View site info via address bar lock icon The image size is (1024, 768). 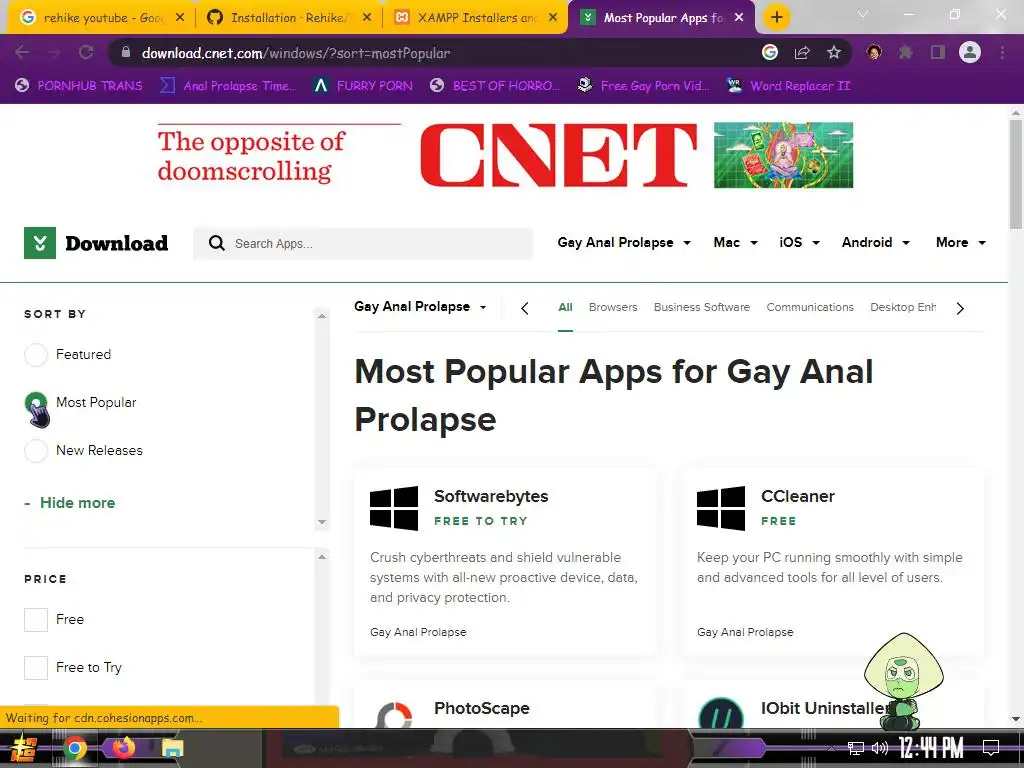pos(126,53)
